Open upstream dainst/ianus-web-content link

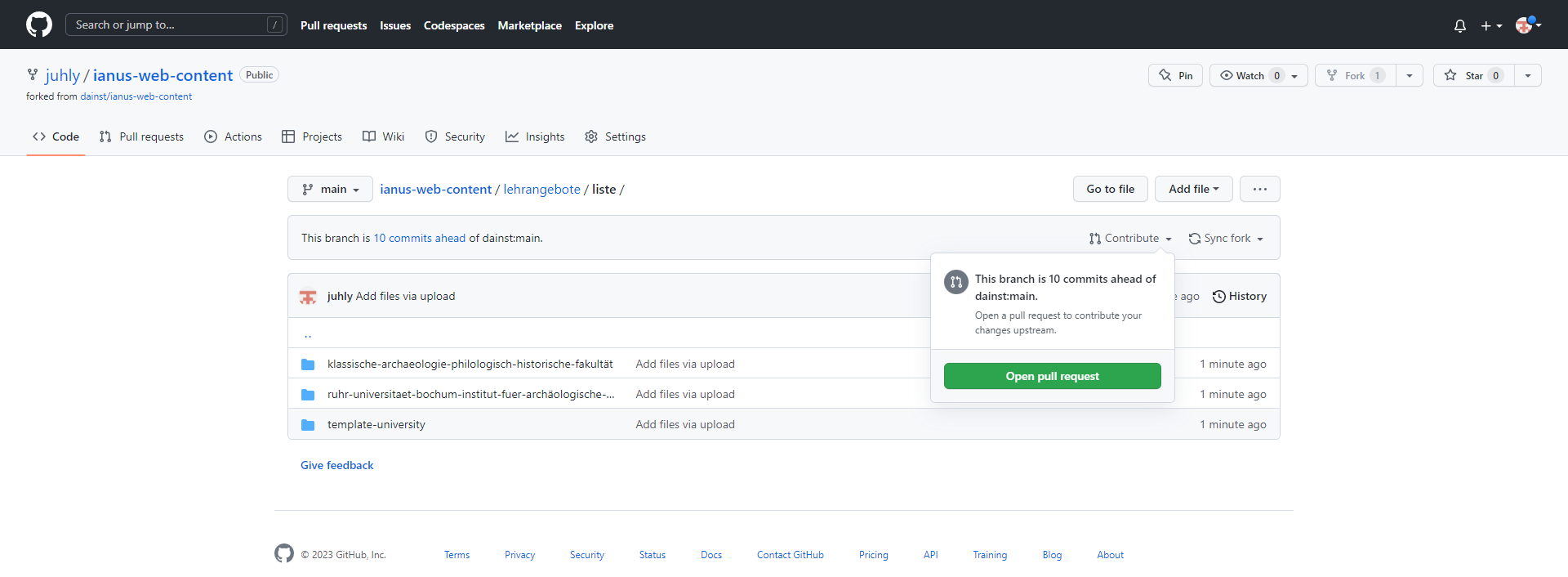136,96
